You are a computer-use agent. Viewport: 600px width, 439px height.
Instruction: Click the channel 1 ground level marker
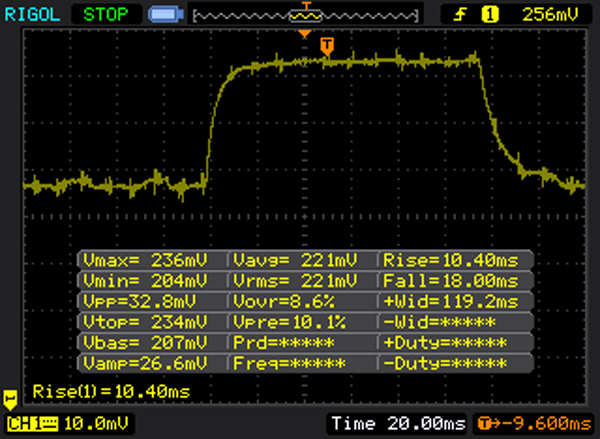click(10, 400)
